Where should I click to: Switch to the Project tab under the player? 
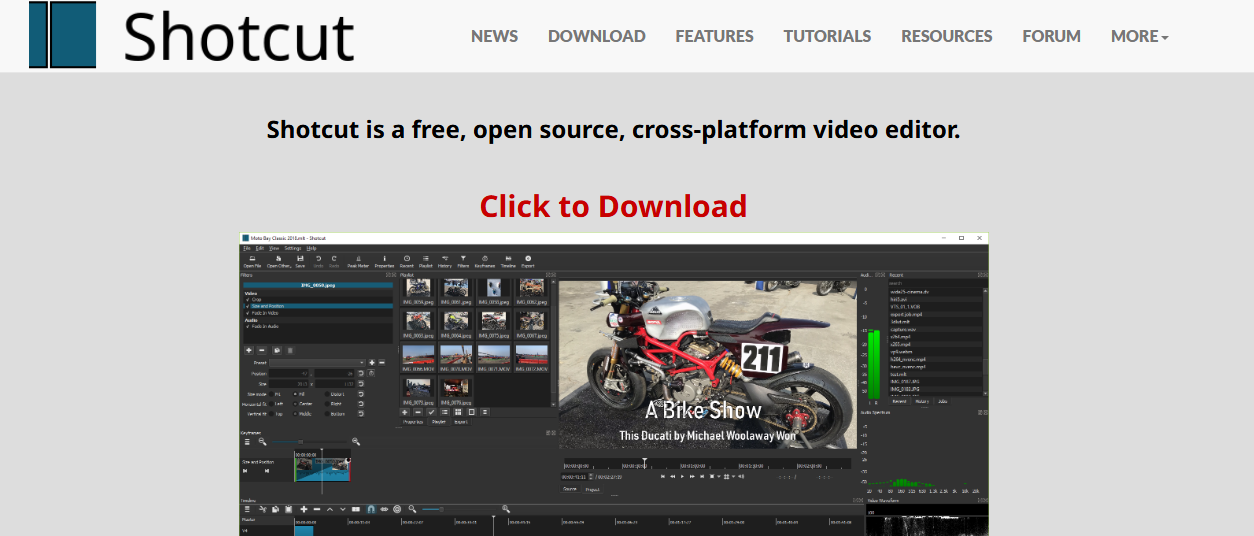(593, 489)
